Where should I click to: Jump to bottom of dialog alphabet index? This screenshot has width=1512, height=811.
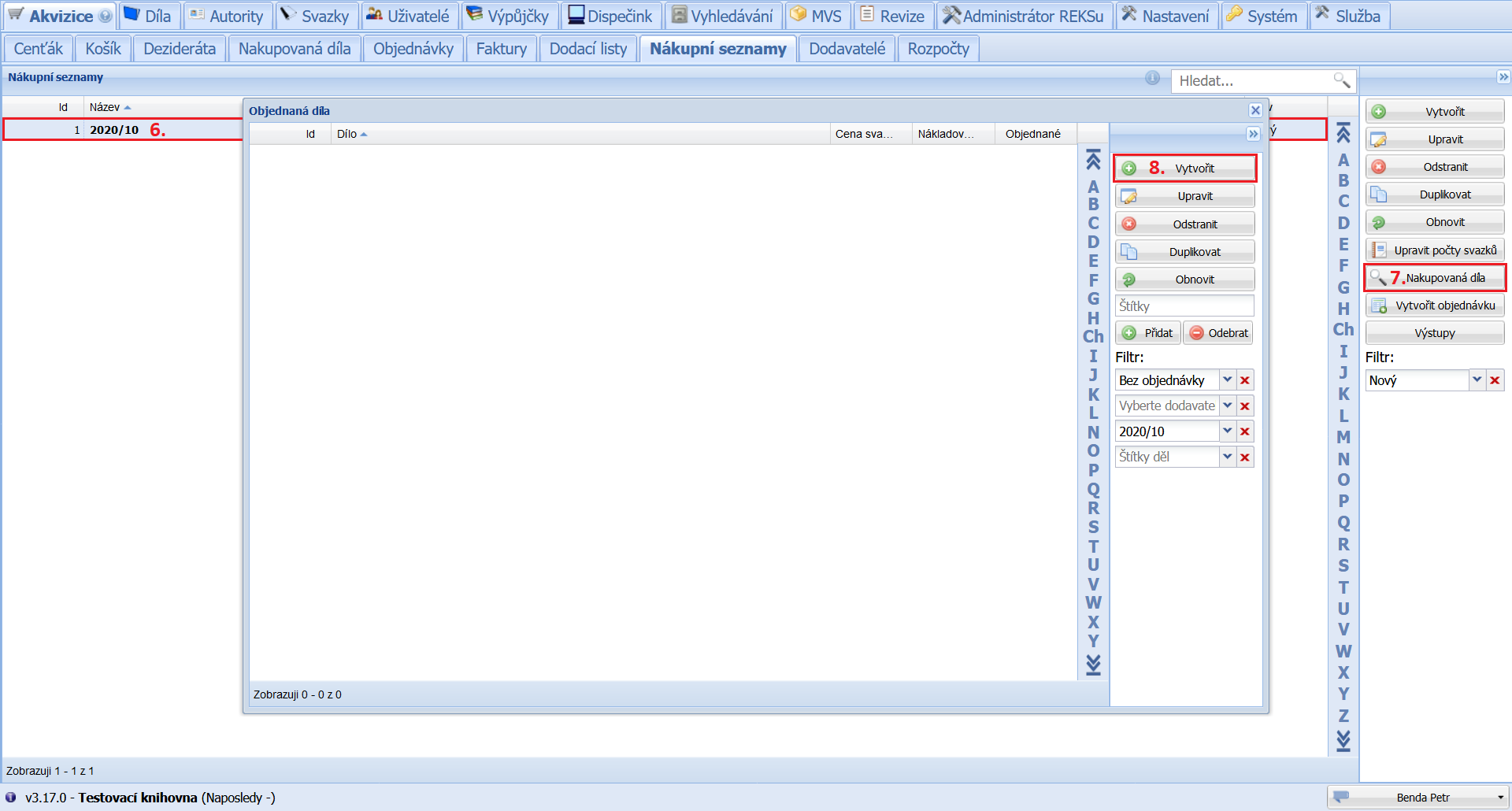pos(1093,665)
